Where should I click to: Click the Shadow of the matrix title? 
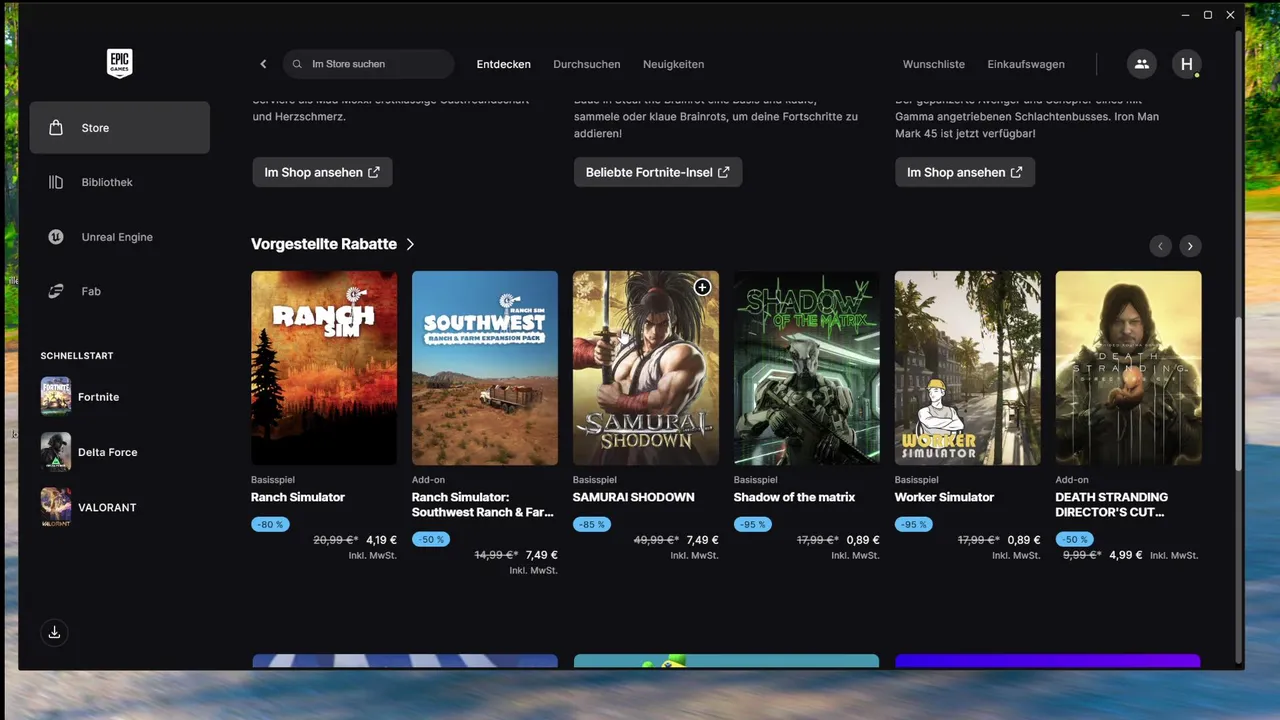click(x=795, y=497)
